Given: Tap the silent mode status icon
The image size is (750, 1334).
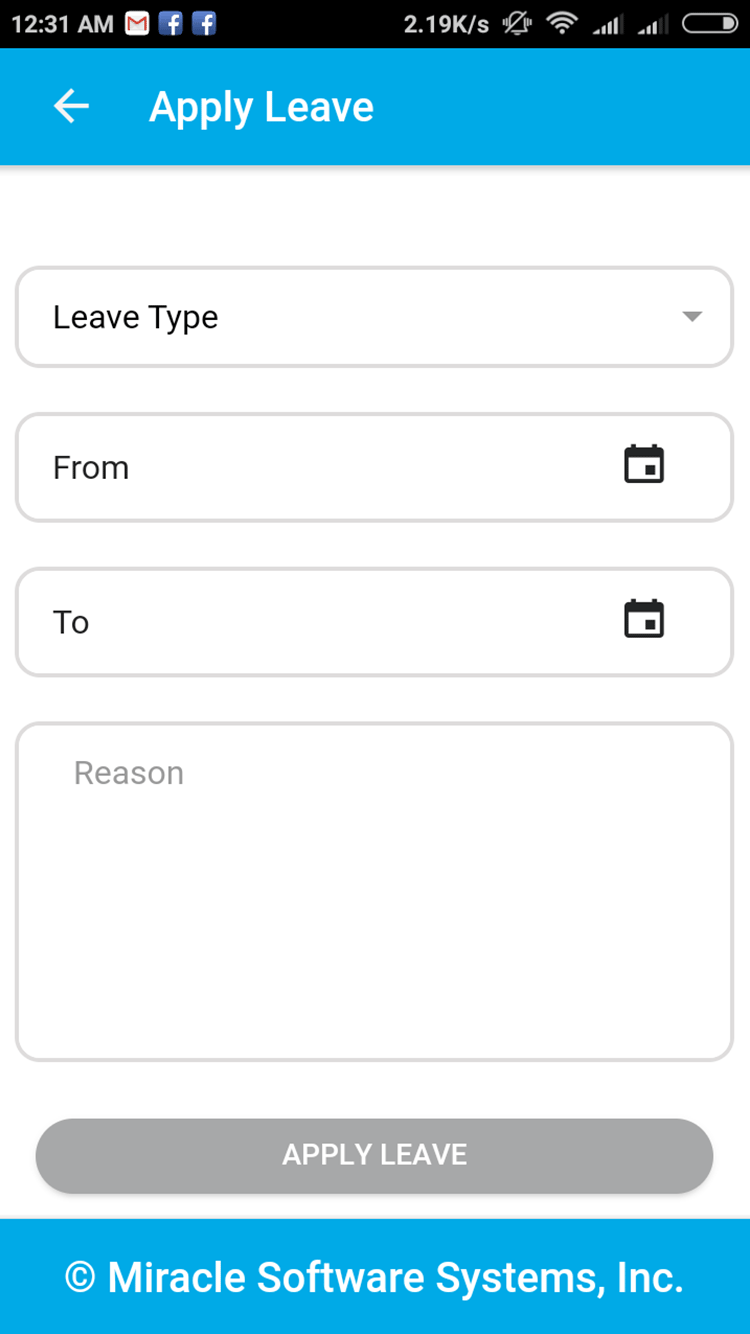Looking at the screenshot, I should [517, 24].
